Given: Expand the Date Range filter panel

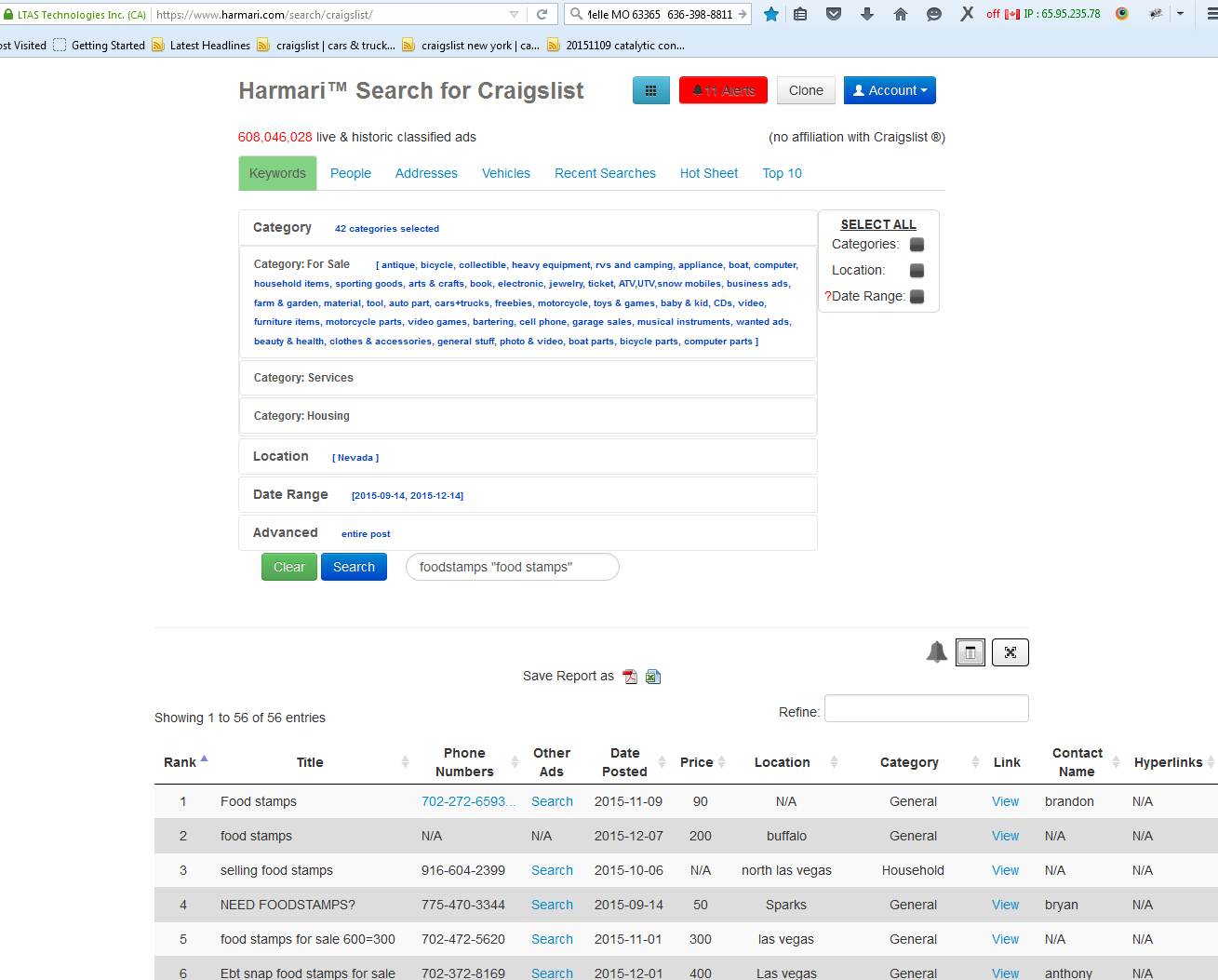Looking at the screenshot, I should (528, 495).
